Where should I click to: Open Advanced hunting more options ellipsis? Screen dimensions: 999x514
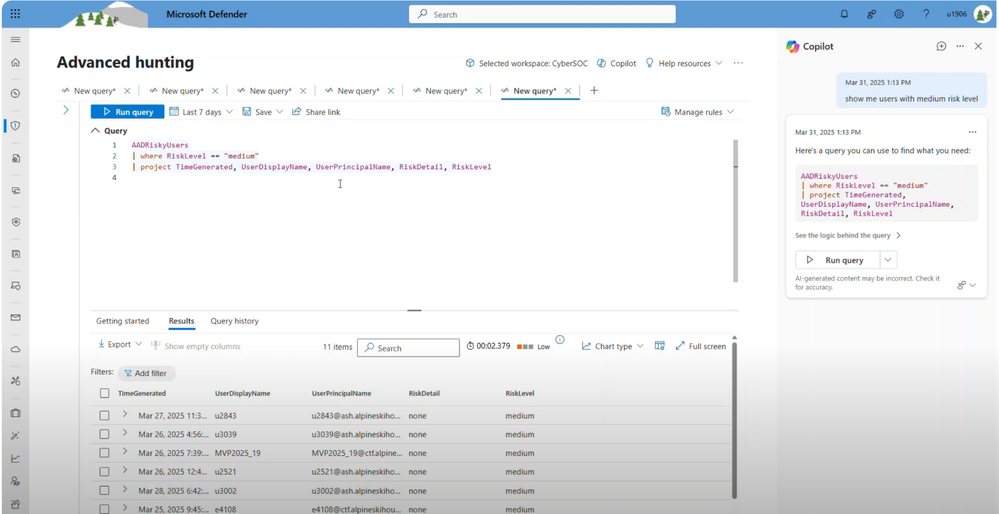(738, 63)
